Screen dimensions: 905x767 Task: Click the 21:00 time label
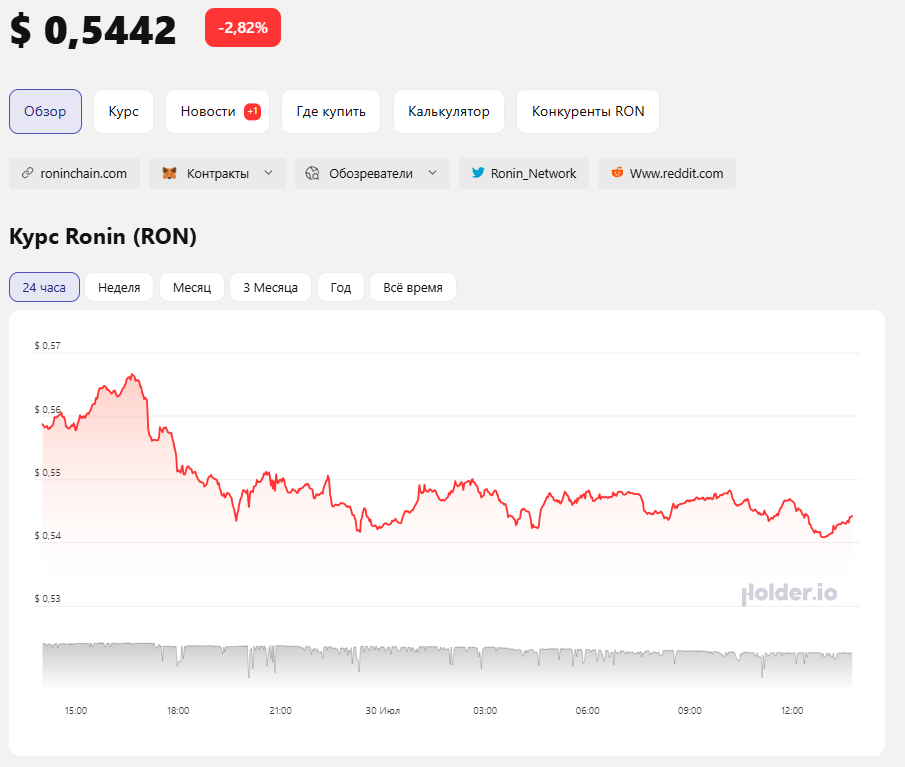pos(281,710)
